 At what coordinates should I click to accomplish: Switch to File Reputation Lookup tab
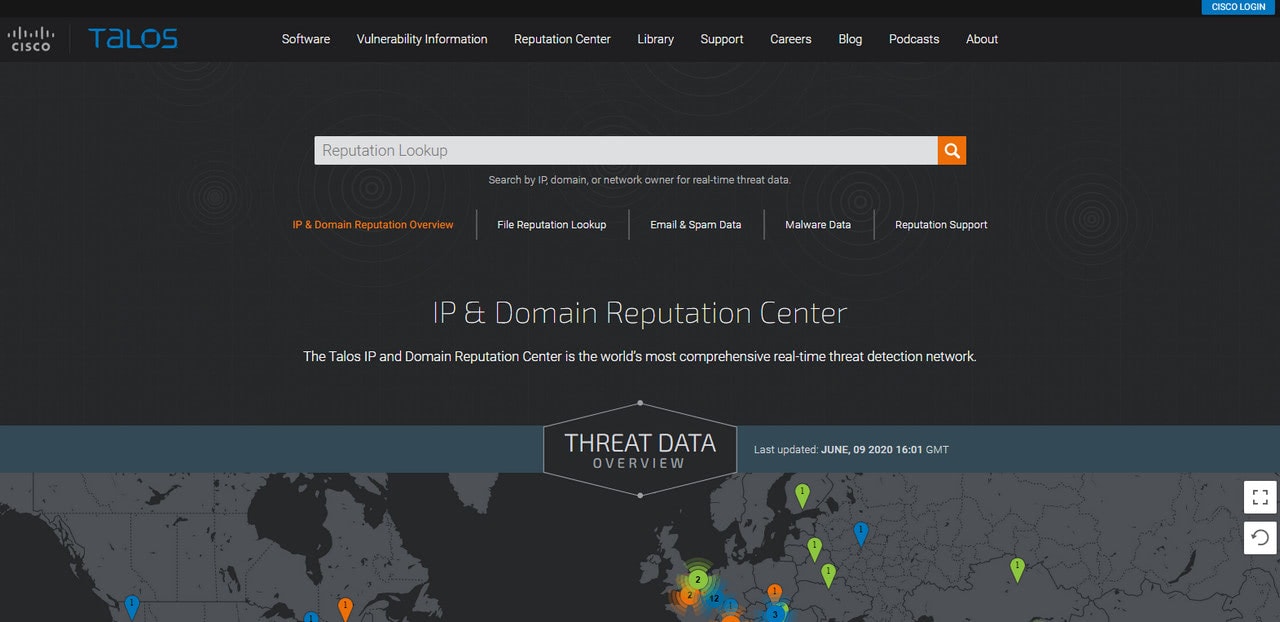(x=552, y=225)
